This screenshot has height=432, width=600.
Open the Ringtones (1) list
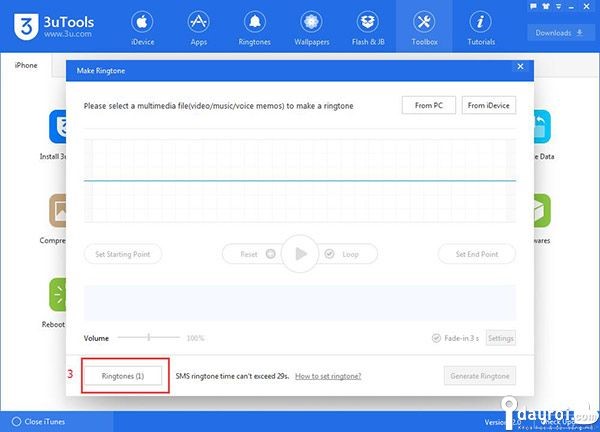click(x=126, y=376)
